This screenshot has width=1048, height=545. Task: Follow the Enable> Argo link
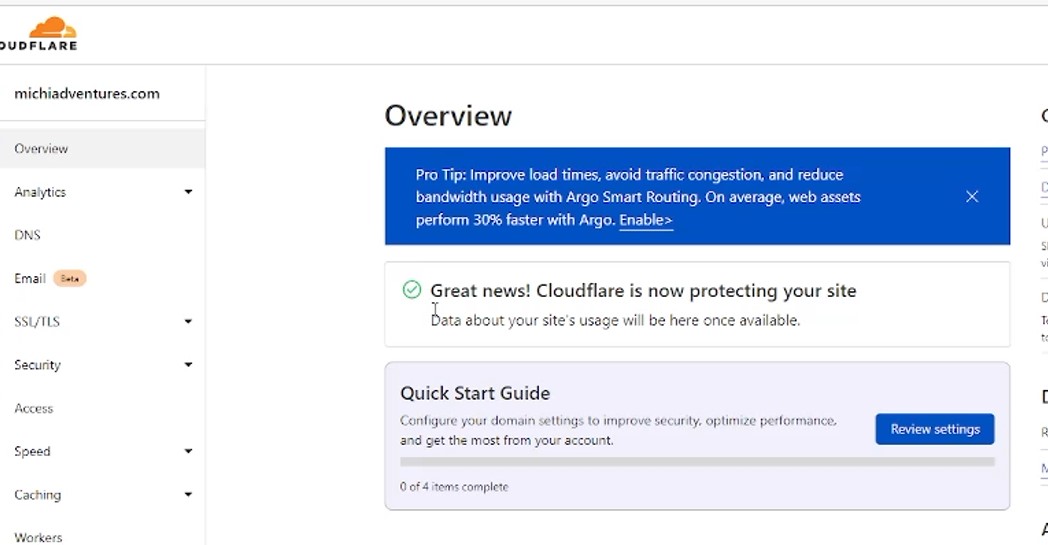(x=646, y=220)
